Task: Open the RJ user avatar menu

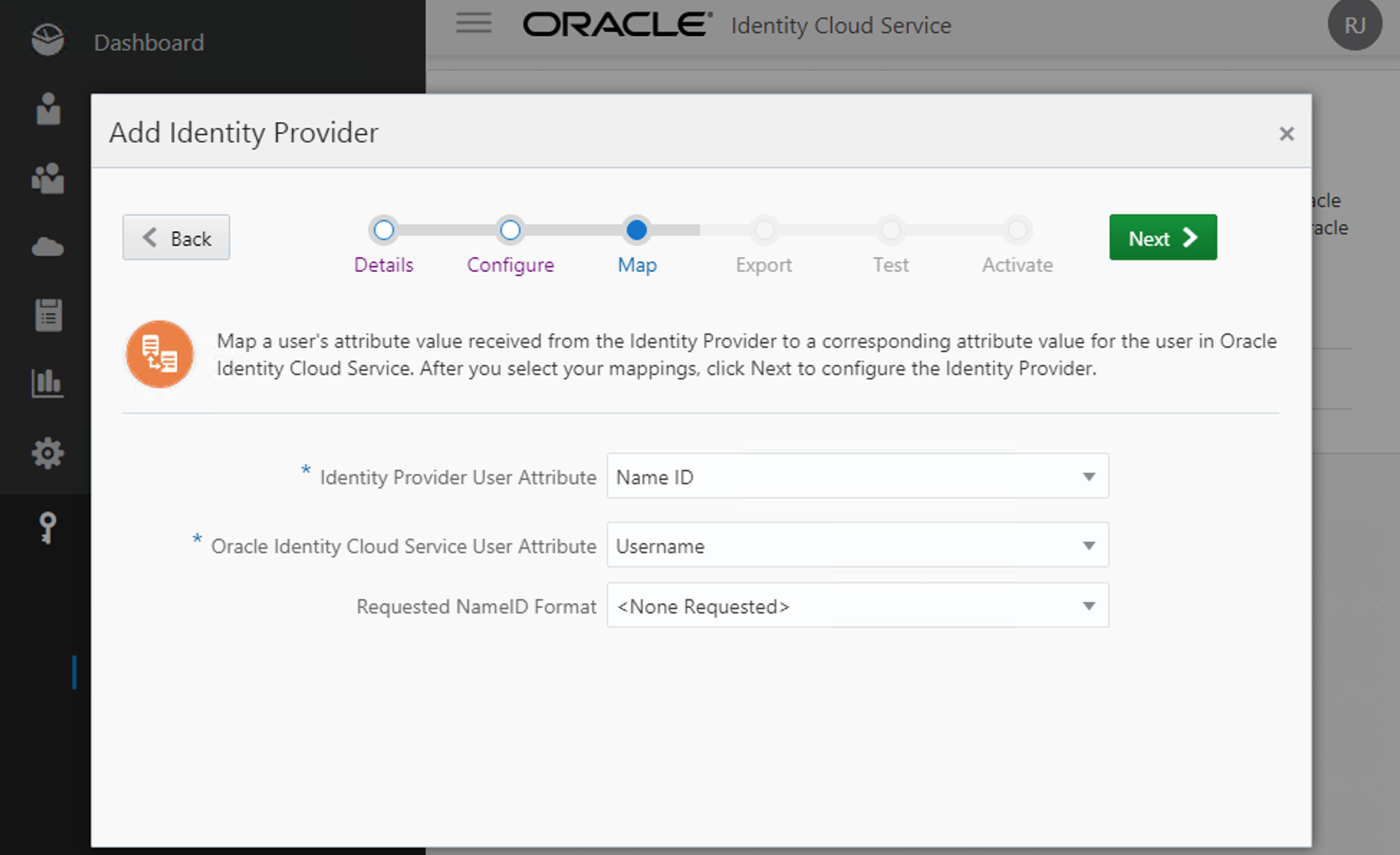Action: [1355, 25]
